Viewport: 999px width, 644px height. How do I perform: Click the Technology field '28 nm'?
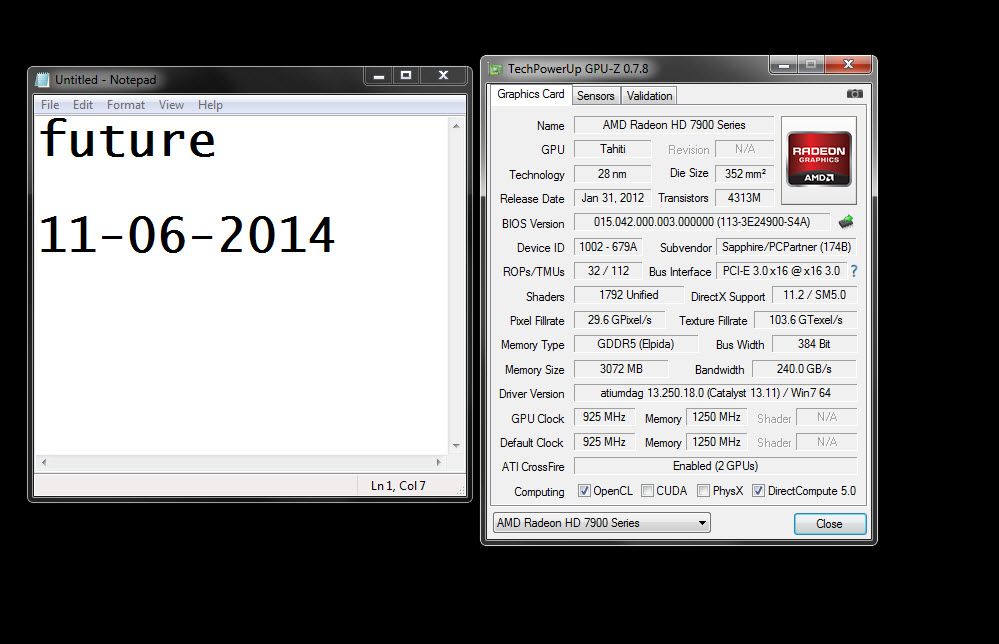tap(612, 173)
